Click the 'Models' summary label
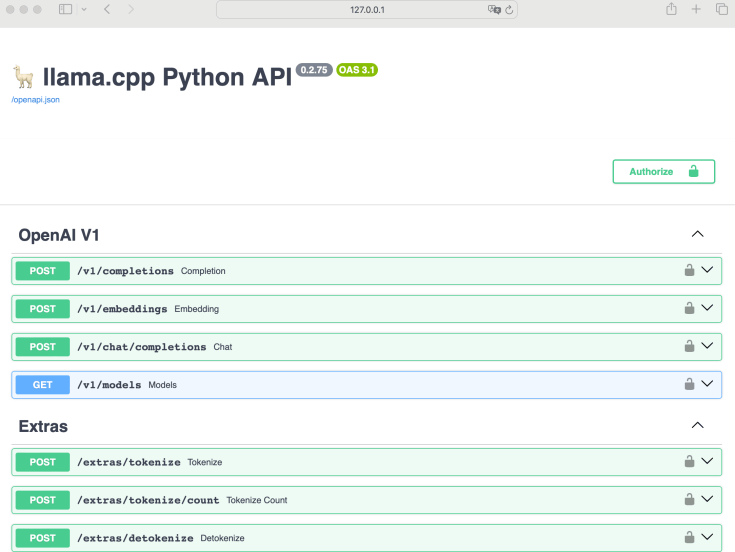735x552 pixels. (163, 385)
